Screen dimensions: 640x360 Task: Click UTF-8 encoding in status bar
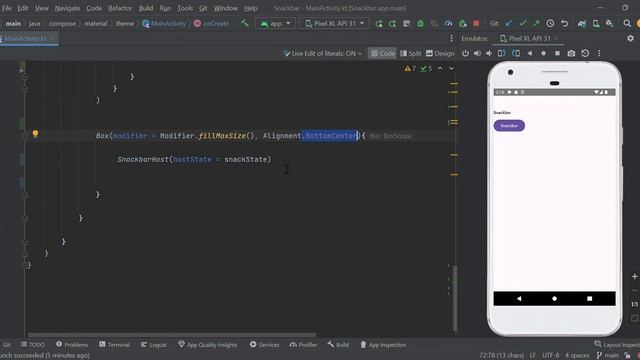[551, 355]
